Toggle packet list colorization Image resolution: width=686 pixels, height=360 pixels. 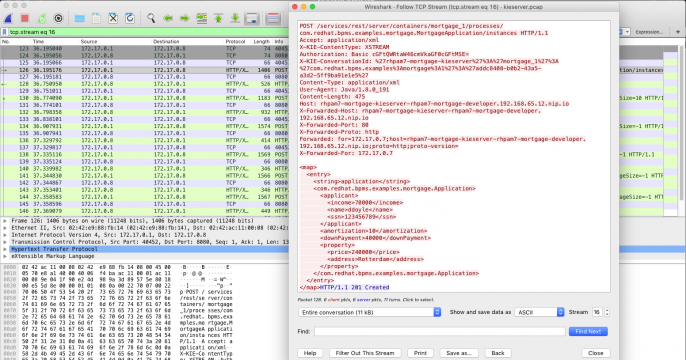[x=273, y=18]
